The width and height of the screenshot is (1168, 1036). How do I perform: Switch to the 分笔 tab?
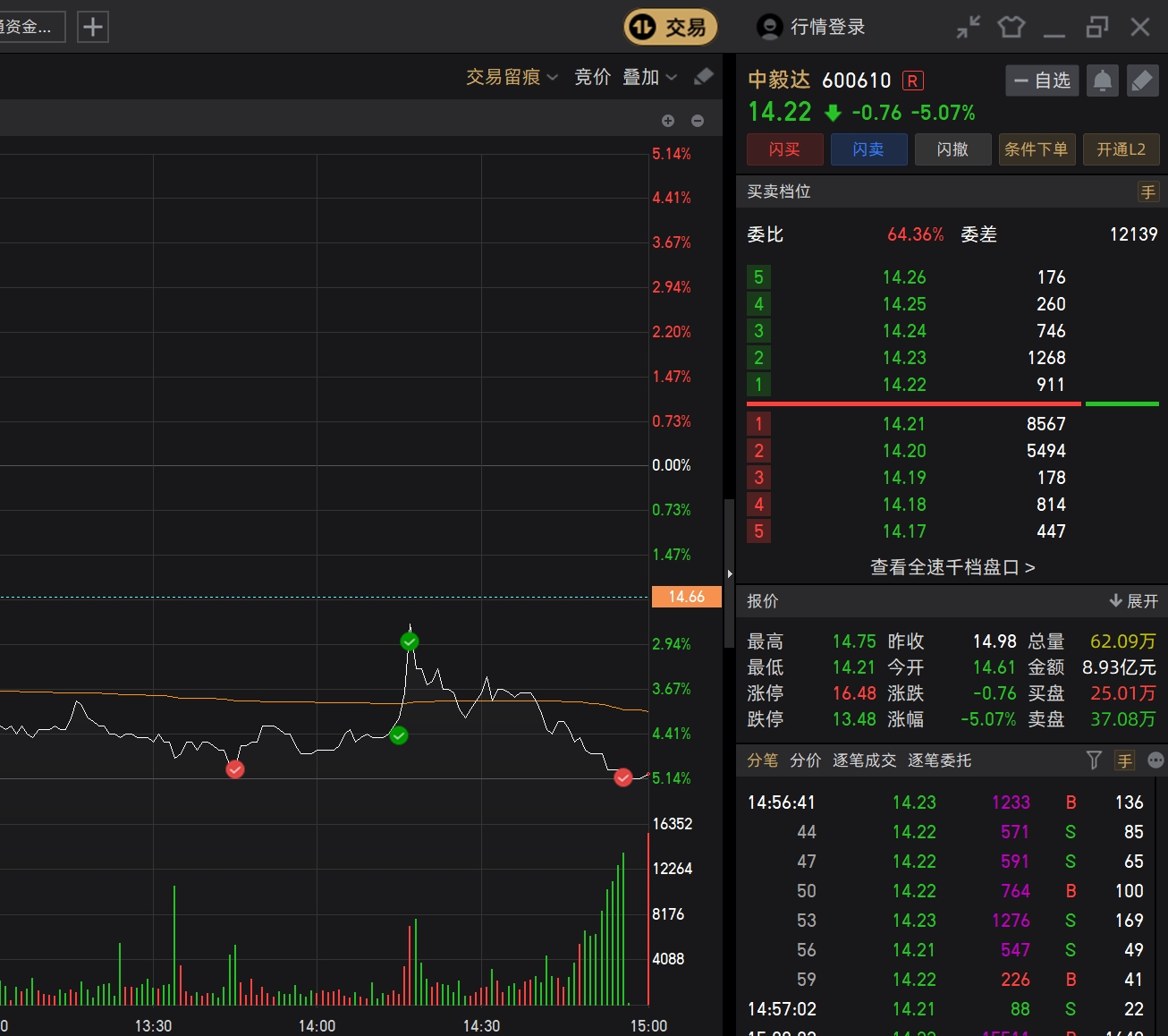(x=763, y=760)
